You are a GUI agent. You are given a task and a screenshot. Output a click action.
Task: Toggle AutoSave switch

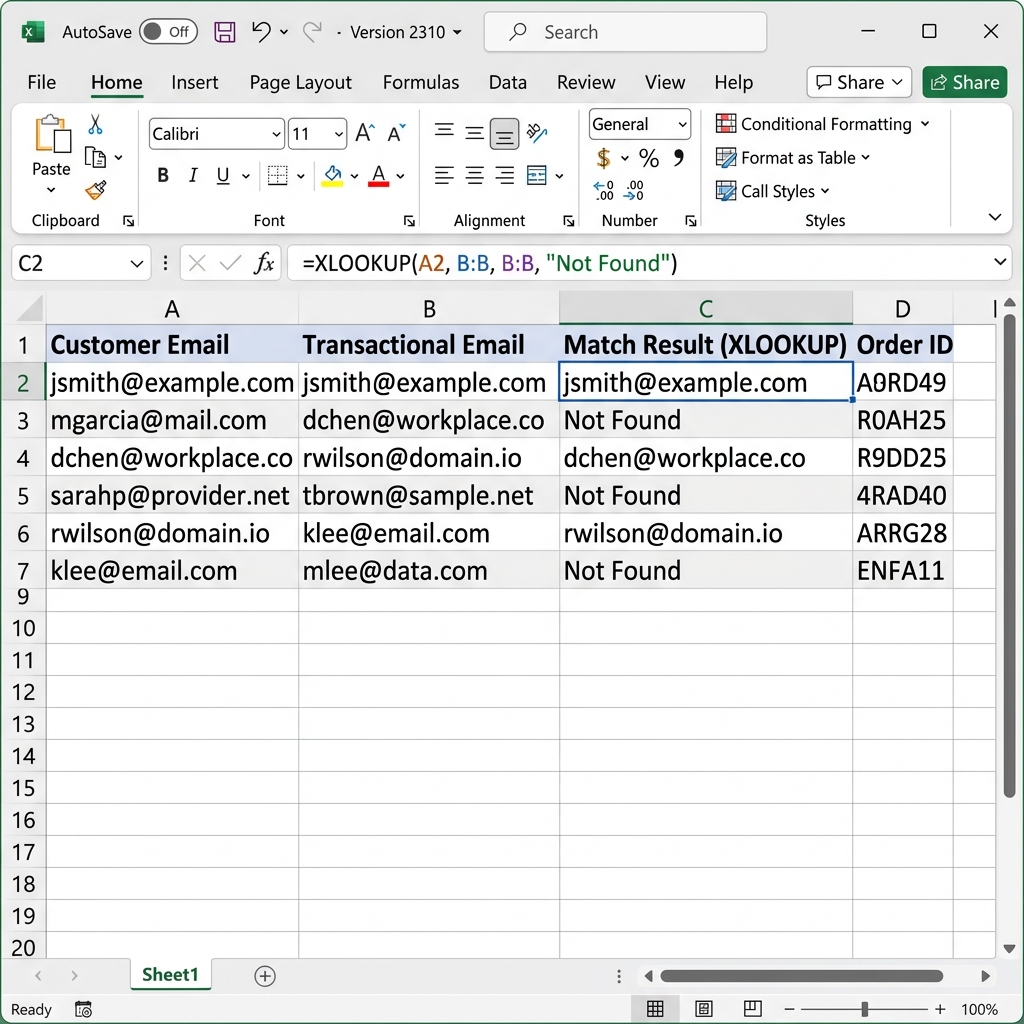pyautogui.click(x=168, y=31)
